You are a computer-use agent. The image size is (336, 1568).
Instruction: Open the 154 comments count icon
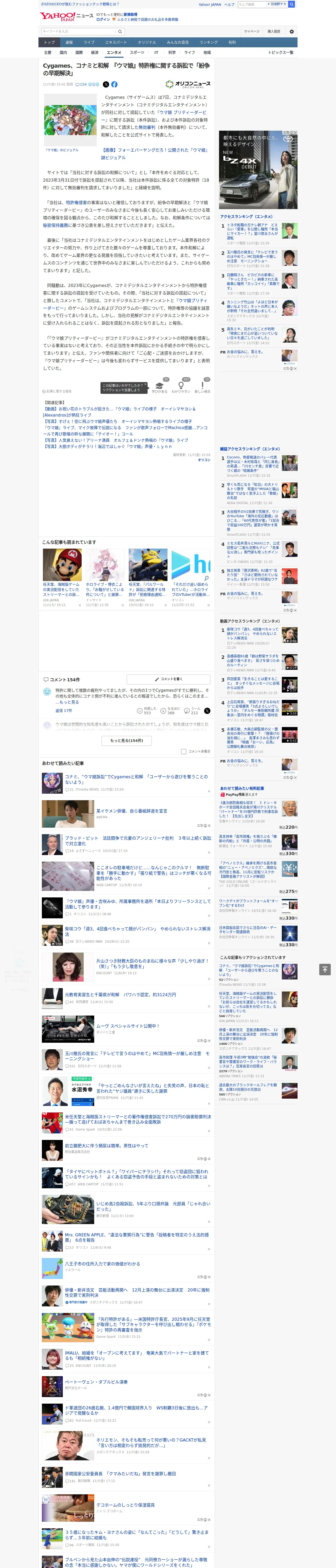coord(81,85)
